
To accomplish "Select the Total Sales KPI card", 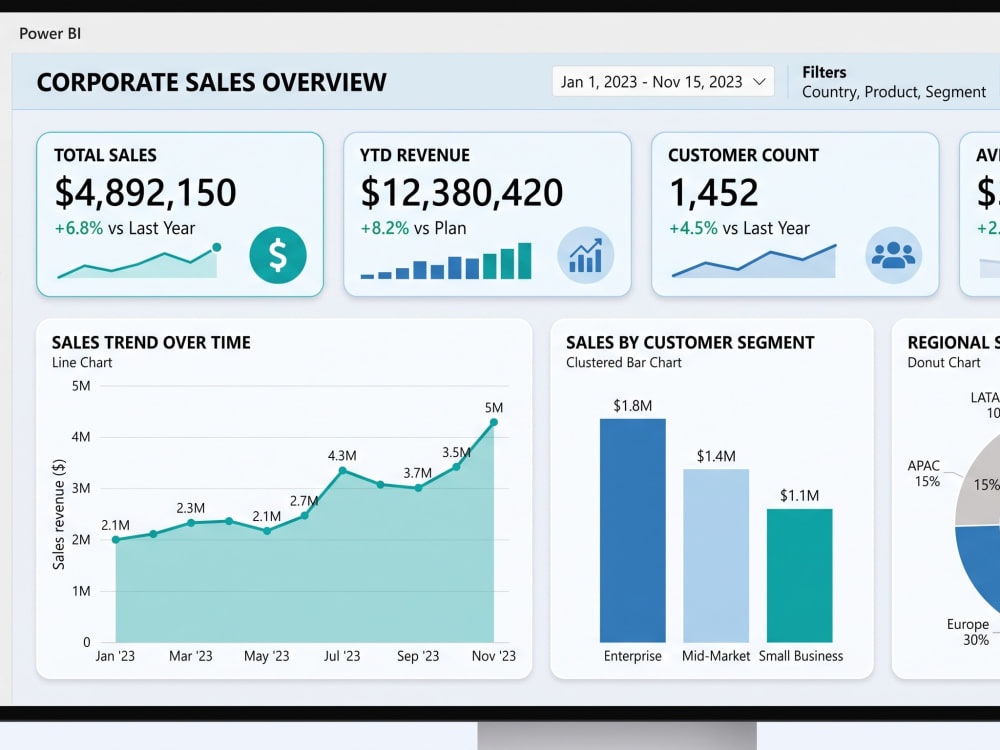I will point(180,214).
